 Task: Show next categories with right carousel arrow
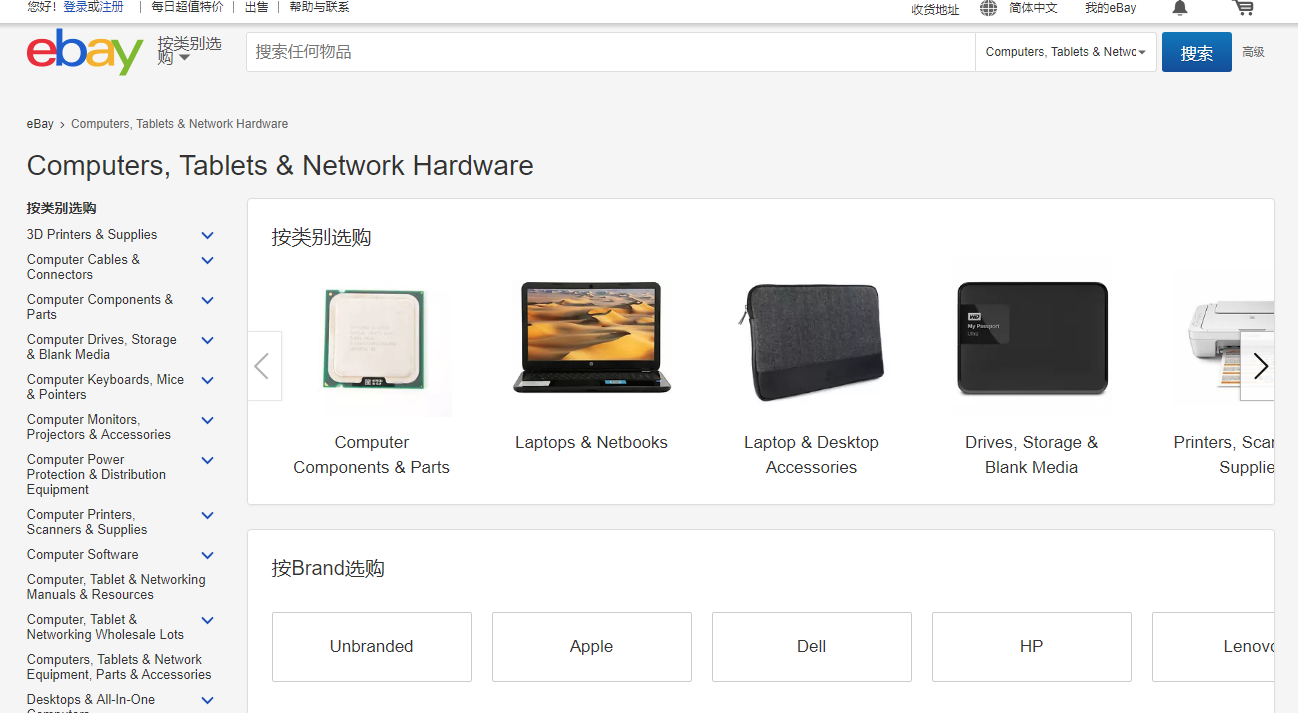(1258, 366)
